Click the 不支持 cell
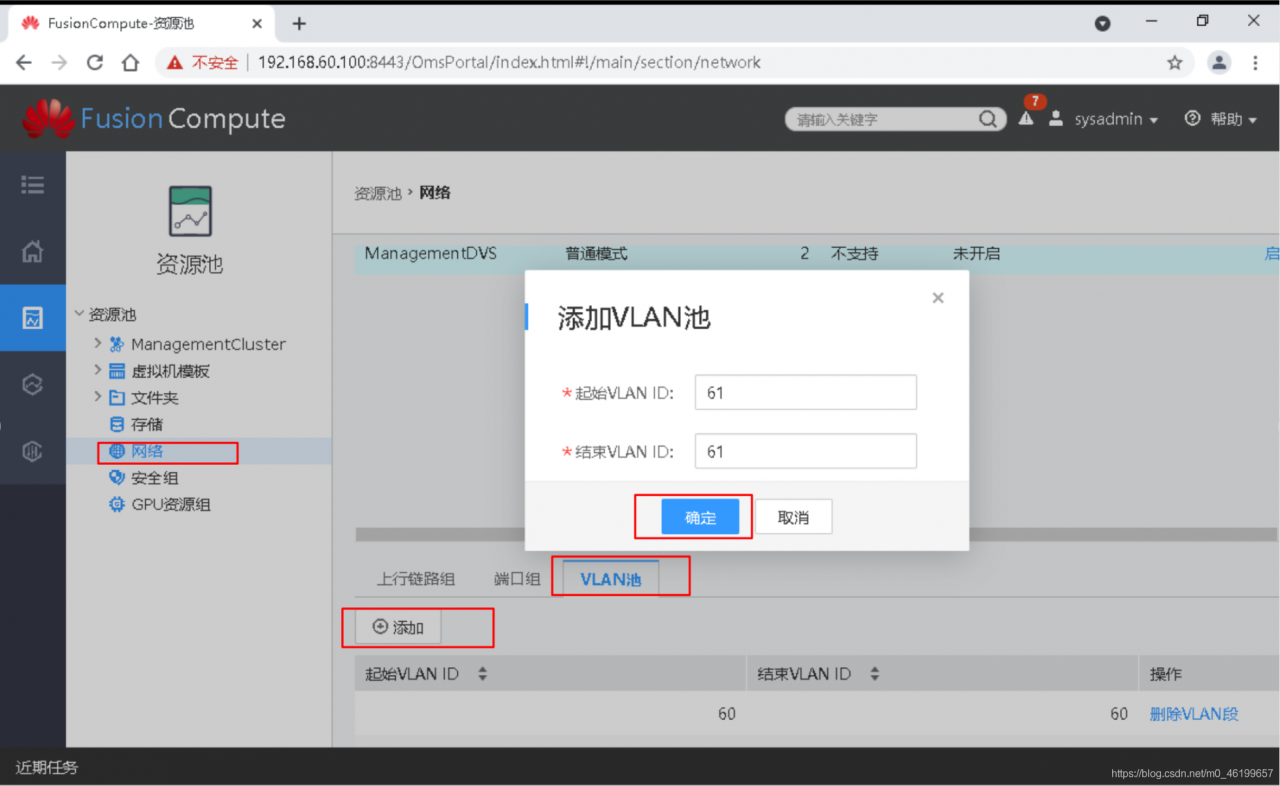1280x786 pixels. (855, 254)
